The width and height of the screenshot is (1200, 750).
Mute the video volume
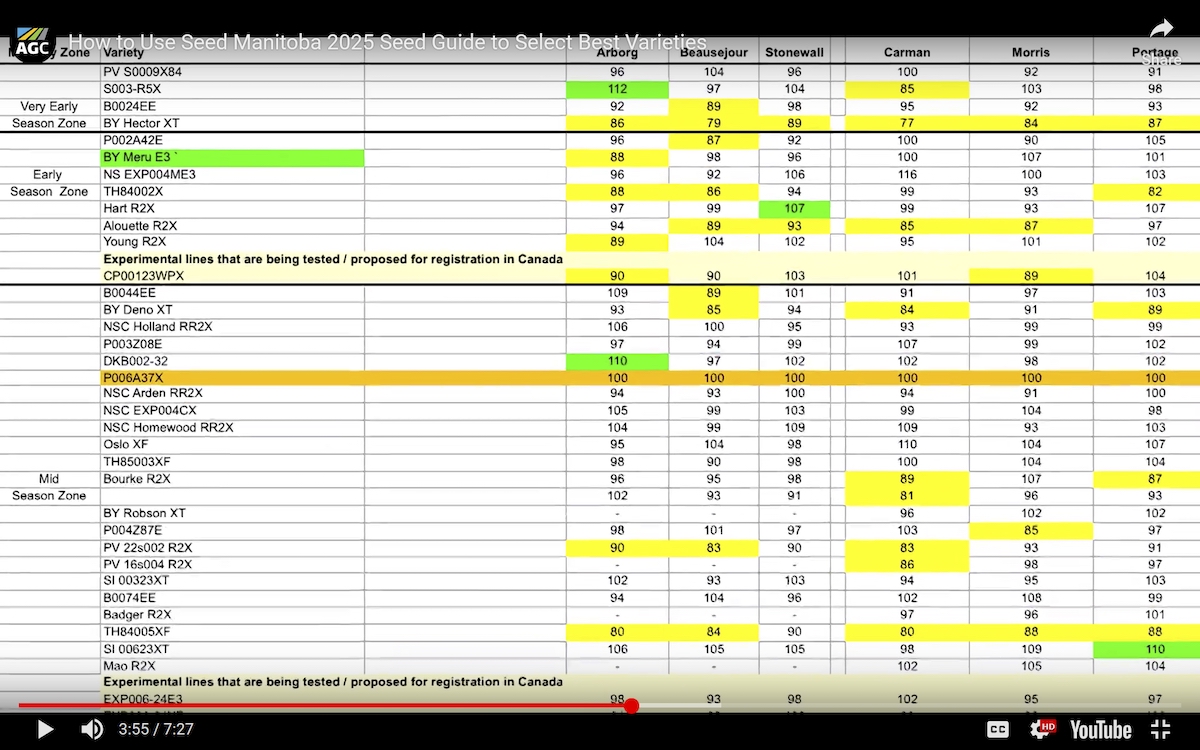(x=92, y=729)
